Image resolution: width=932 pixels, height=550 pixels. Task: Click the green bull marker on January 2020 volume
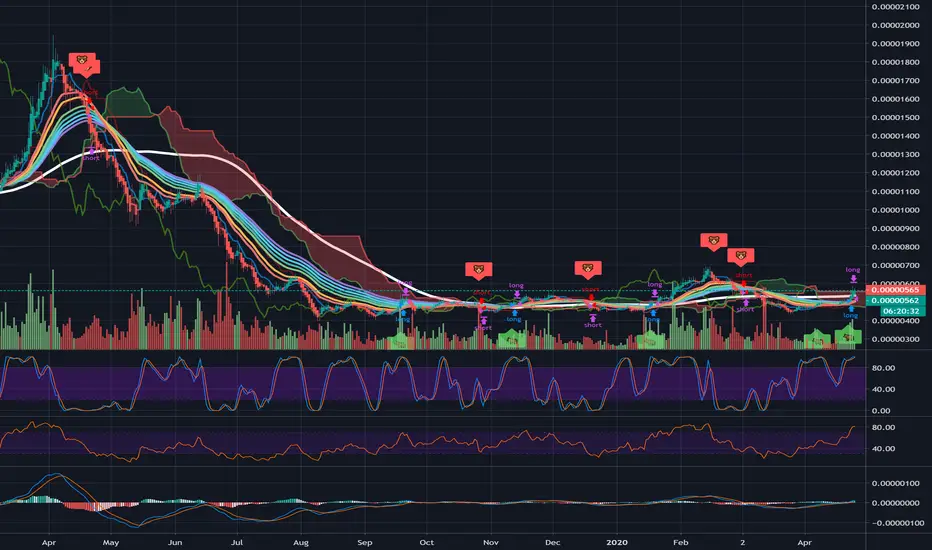pos(651,341)
